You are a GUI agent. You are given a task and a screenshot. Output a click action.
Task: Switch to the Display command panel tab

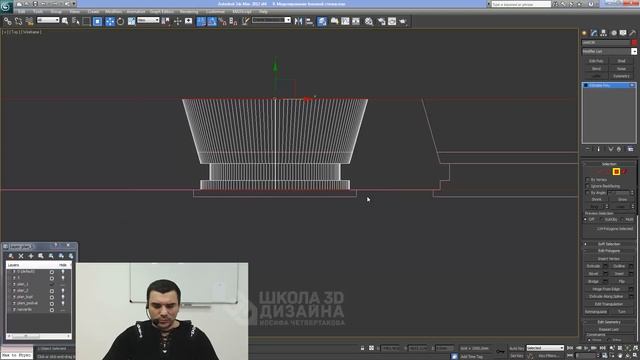click(x=623, y=33)
